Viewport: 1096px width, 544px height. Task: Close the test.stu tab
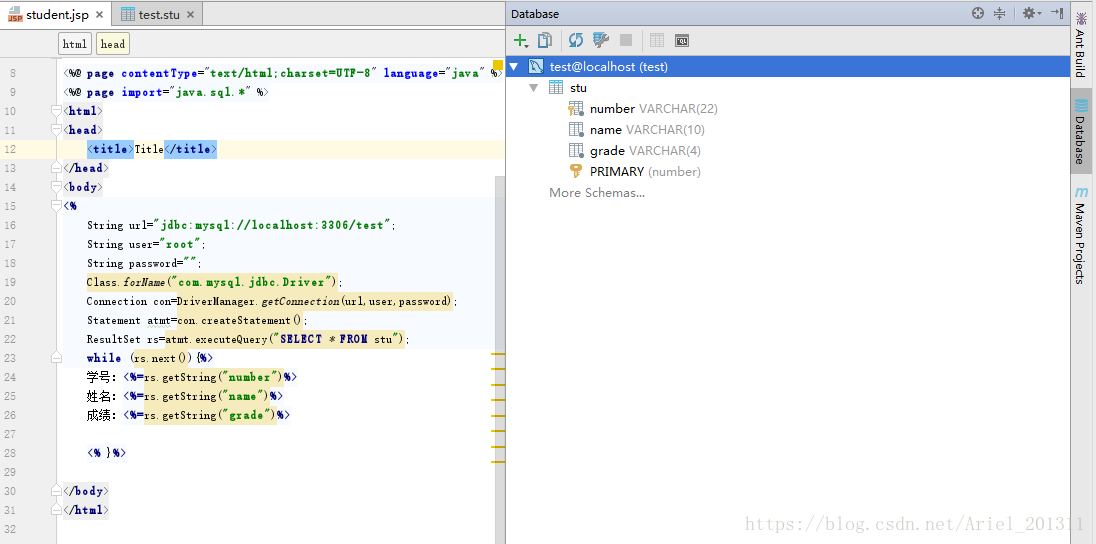pos(191,15)
